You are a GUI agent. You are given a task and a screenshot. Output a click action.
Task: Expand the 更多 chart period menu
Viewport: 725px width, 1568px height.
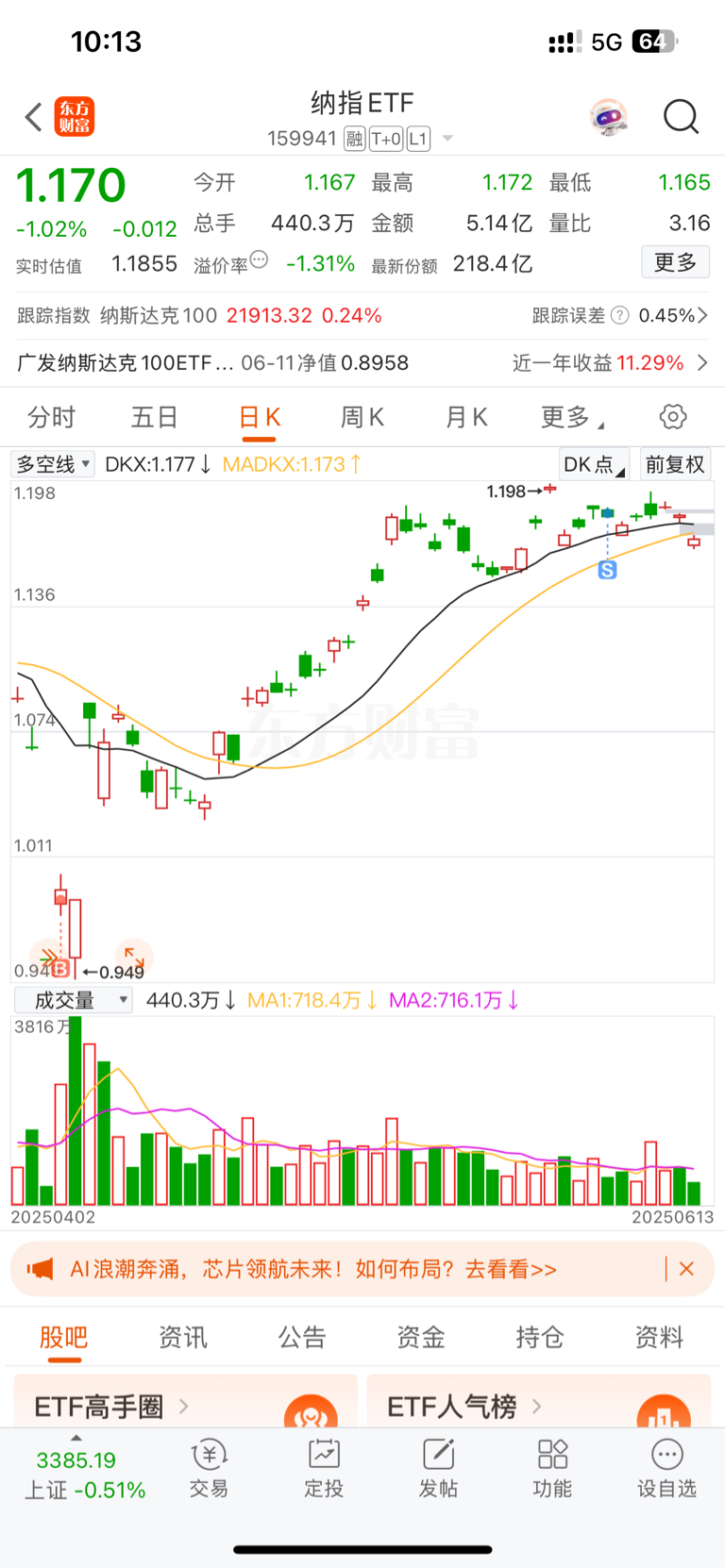(572, 417)
